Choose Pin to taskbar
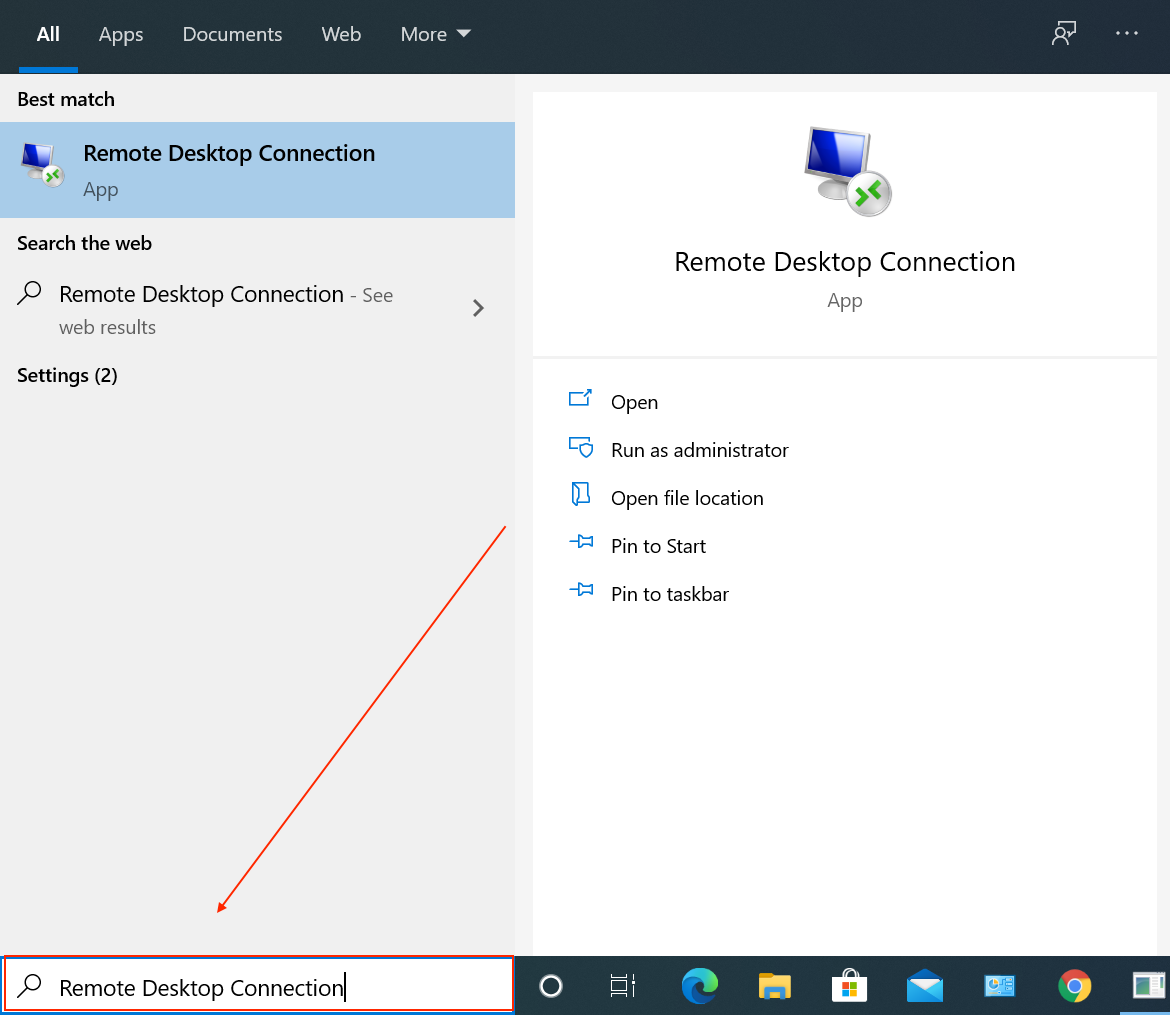 669,594
